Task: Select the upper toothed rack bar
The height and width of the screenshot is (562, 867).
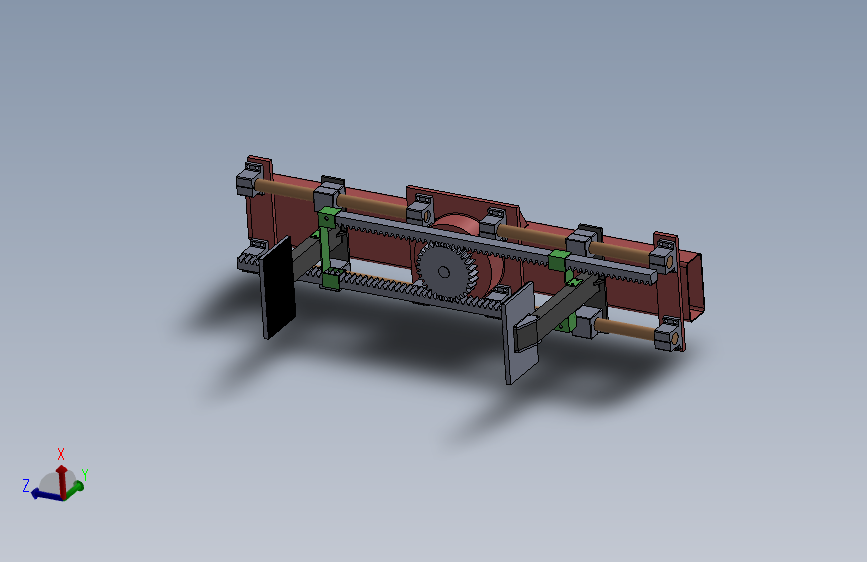Action: [x=498, y=247]
